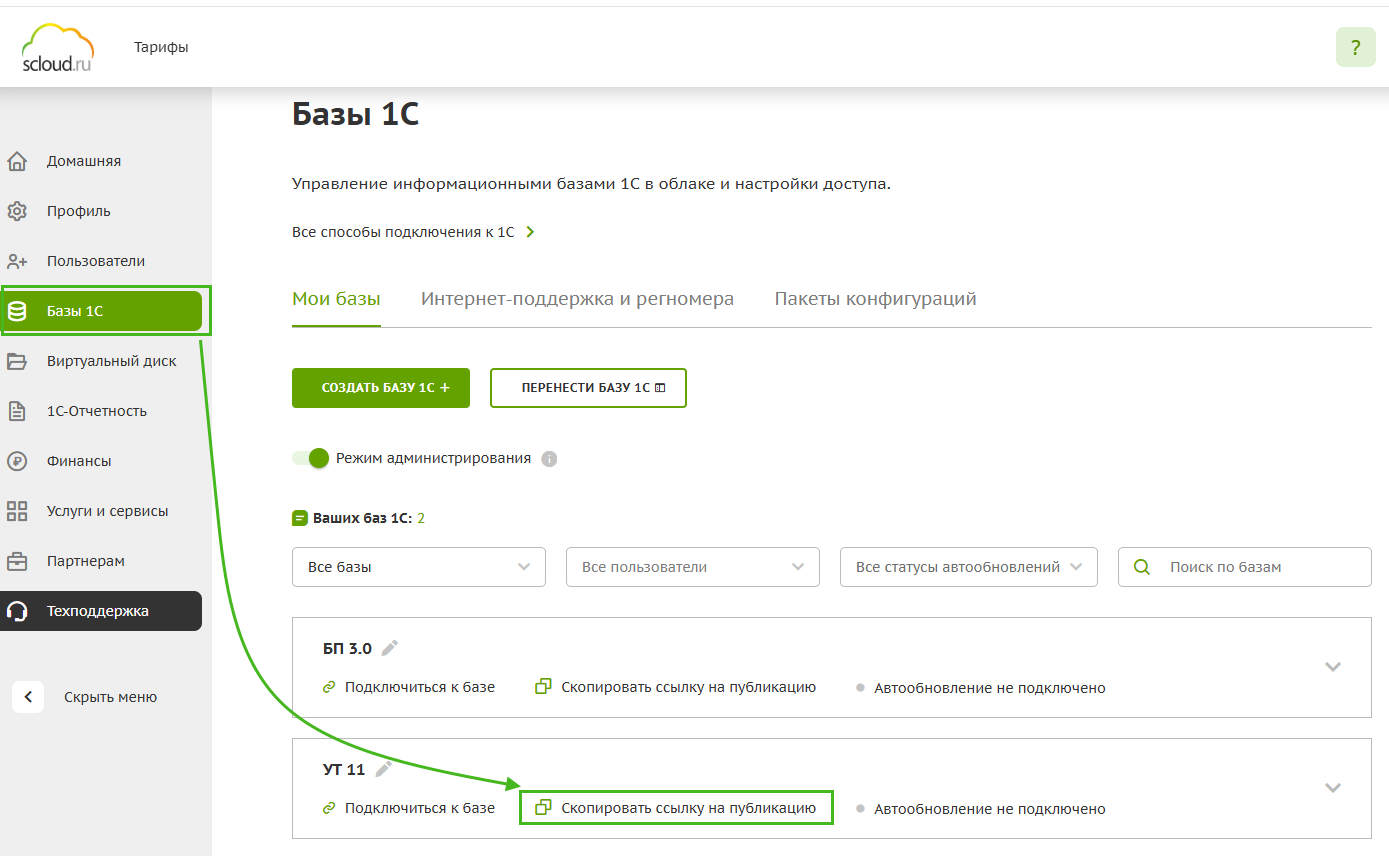Click БП 3.0 status Автообновление не подключено

(990, 688)
